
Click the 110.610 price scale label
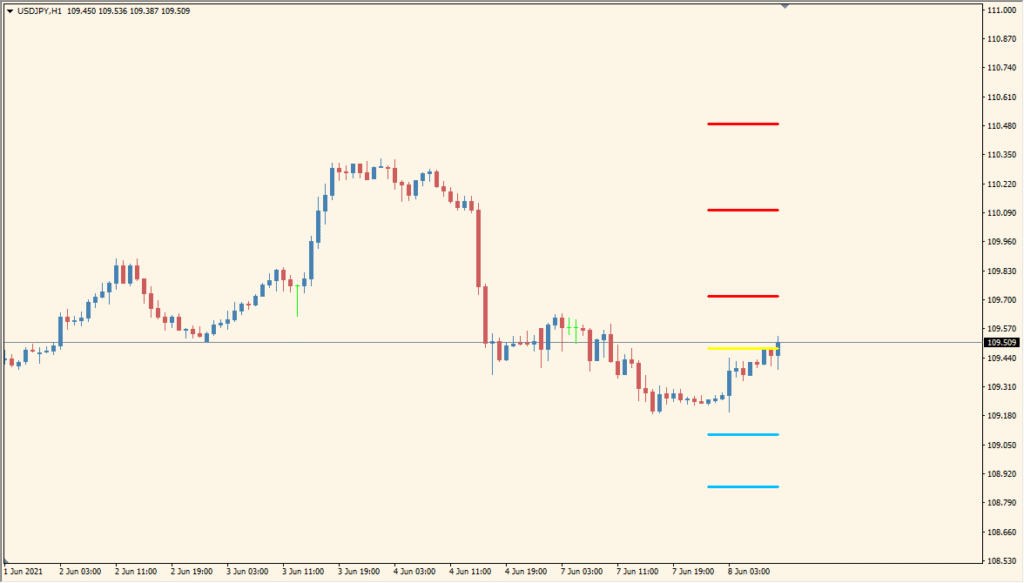(1002, 97)
